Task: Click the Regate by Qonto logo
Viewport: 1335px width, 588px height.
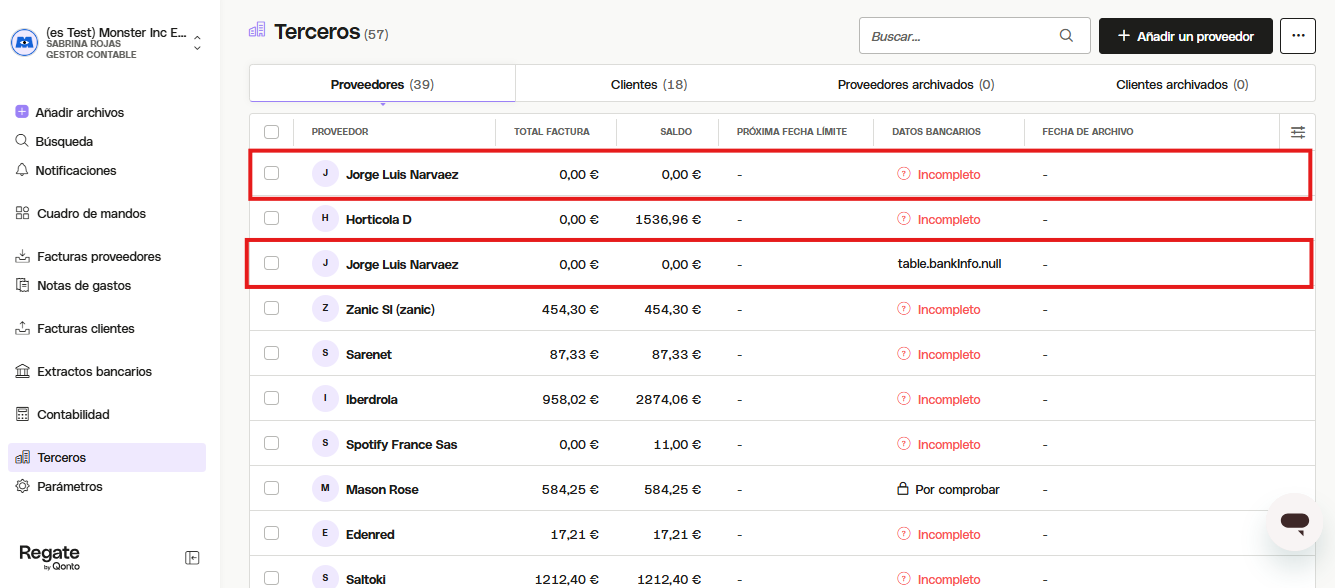Action: click(49, 557)
